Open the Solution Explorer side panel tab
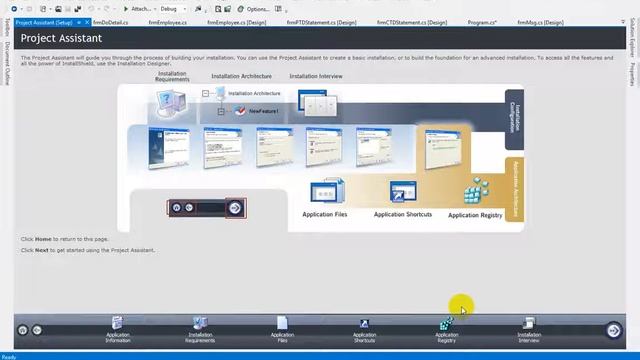The image size is (640, 360). 632,37
